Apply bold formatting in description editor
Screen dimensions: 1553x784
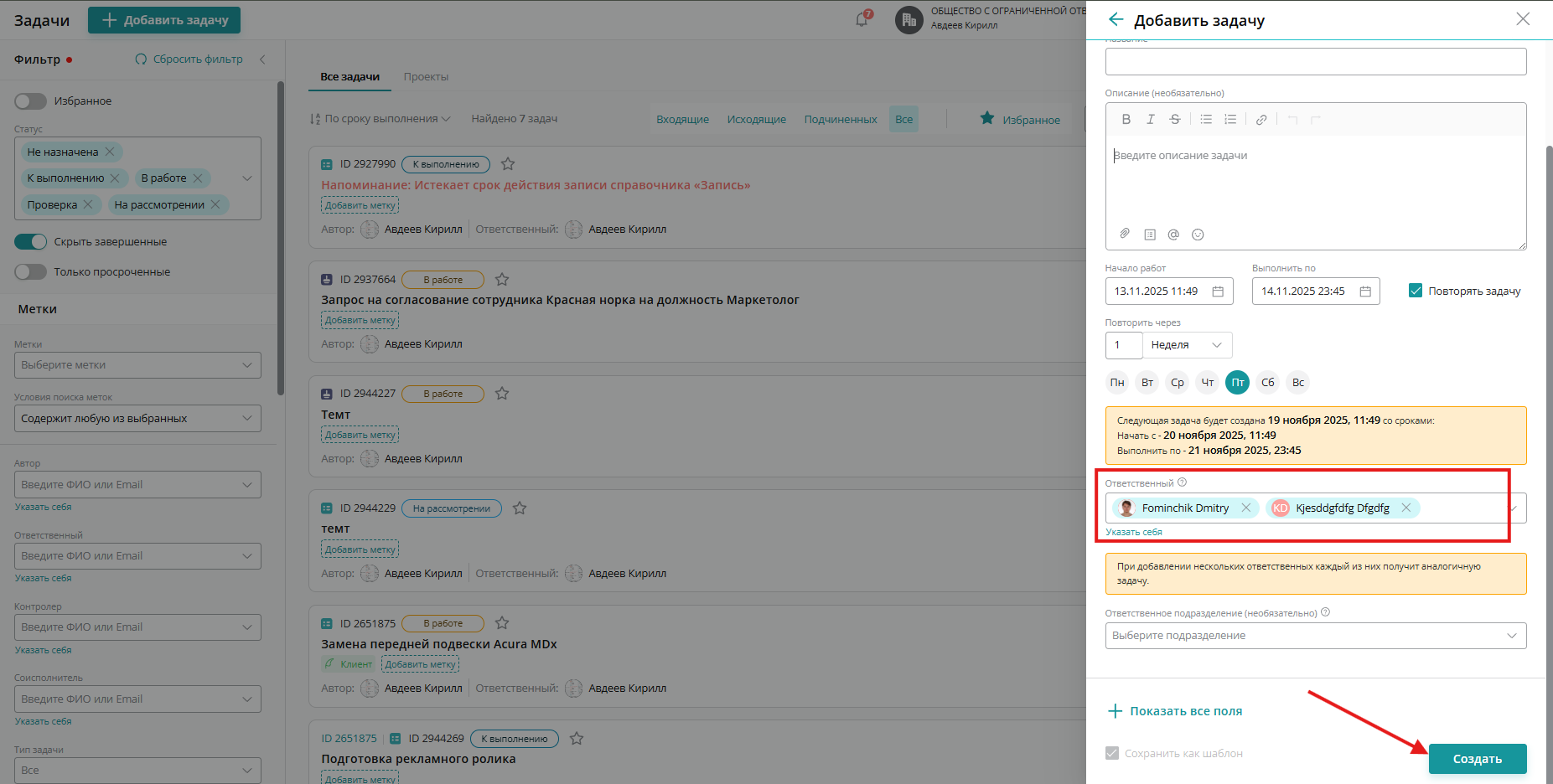pyautogui.click(x=1126, y=120)
